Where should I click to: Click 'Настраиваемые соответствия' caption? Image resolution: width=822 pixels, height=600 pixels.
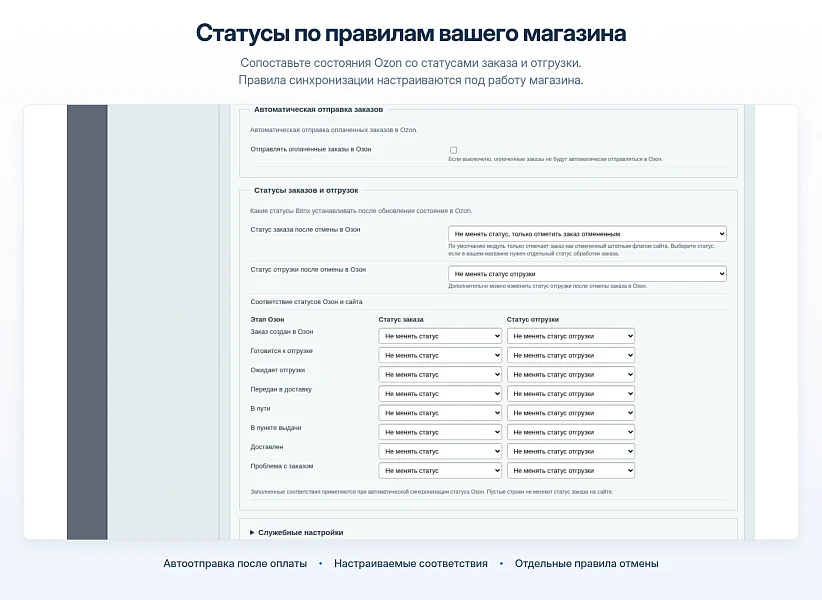(410, 563)
